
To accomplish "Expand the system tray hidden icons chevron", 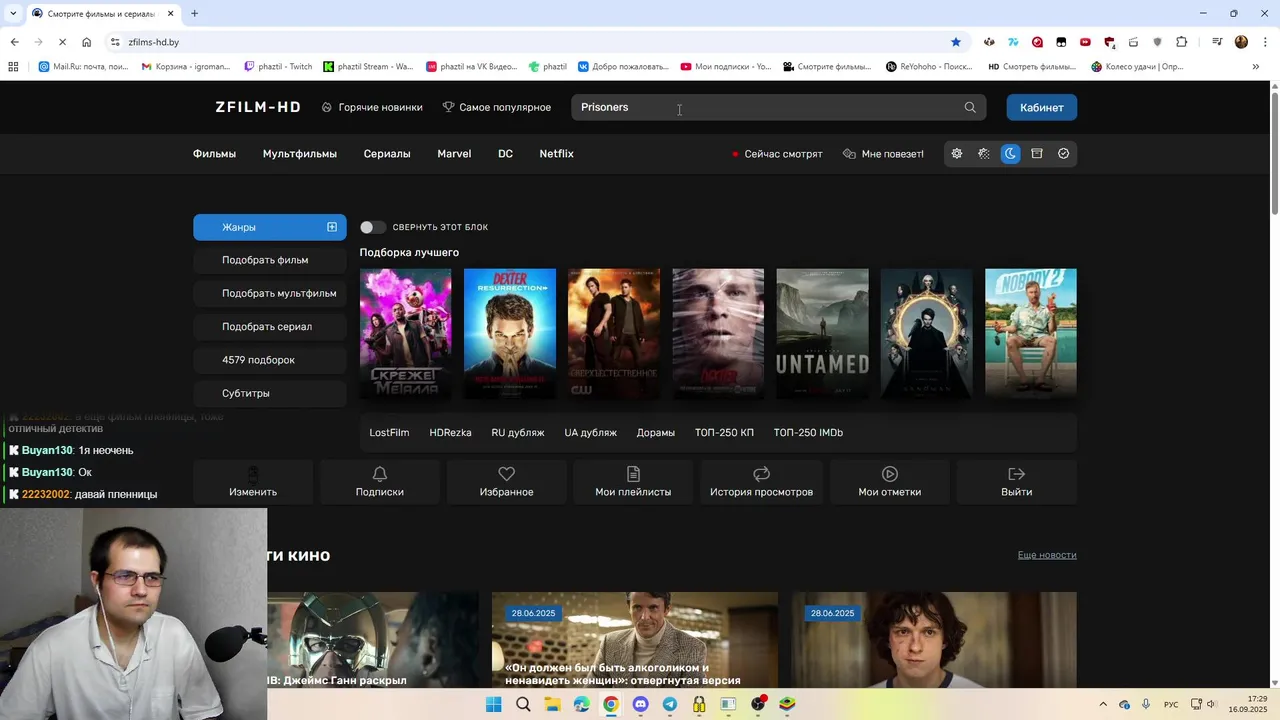I will tap(1103, 704).
